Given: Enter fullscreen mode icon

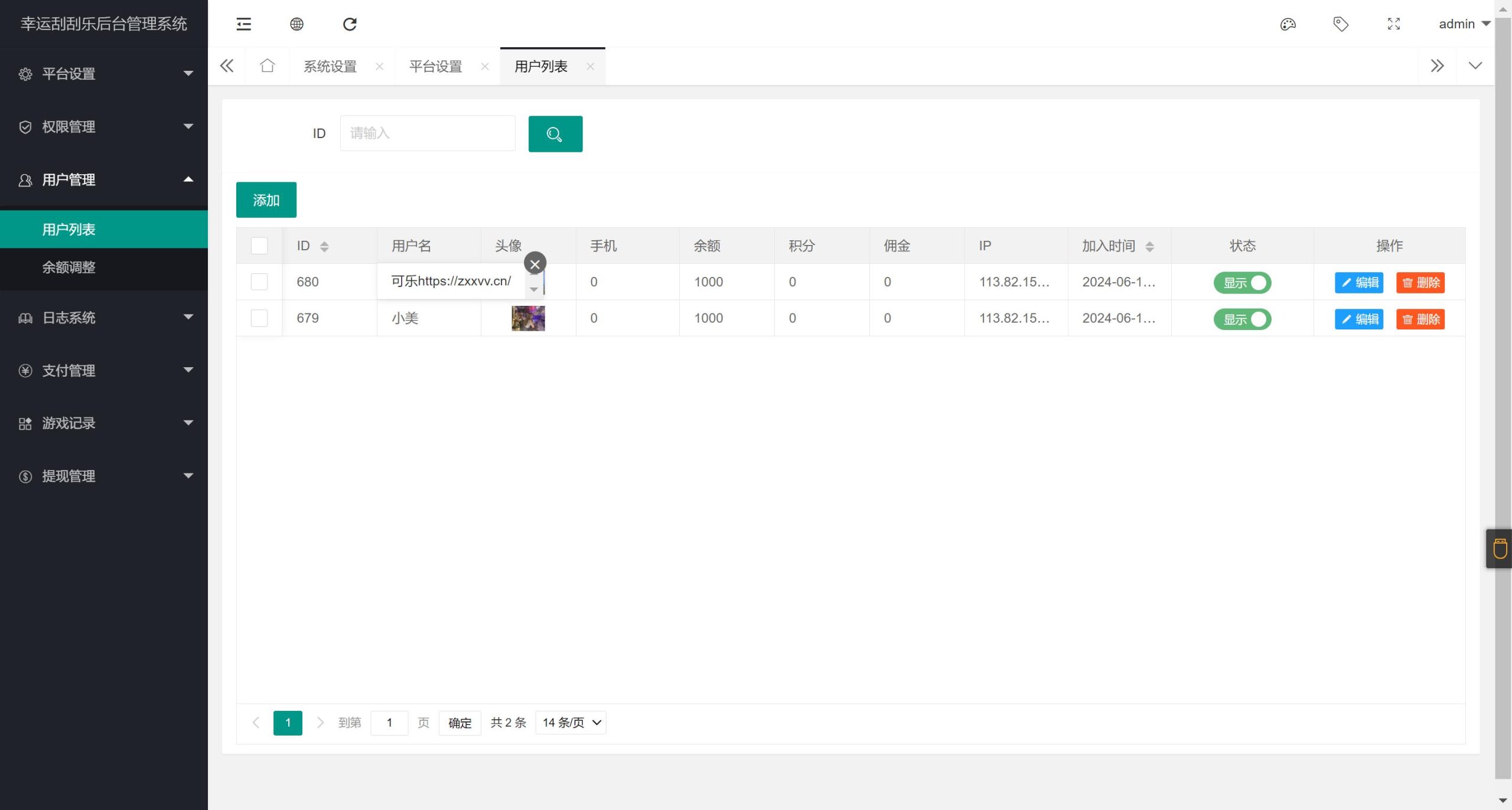Looking at the screenshot, I should click(x=1394, y=24).
